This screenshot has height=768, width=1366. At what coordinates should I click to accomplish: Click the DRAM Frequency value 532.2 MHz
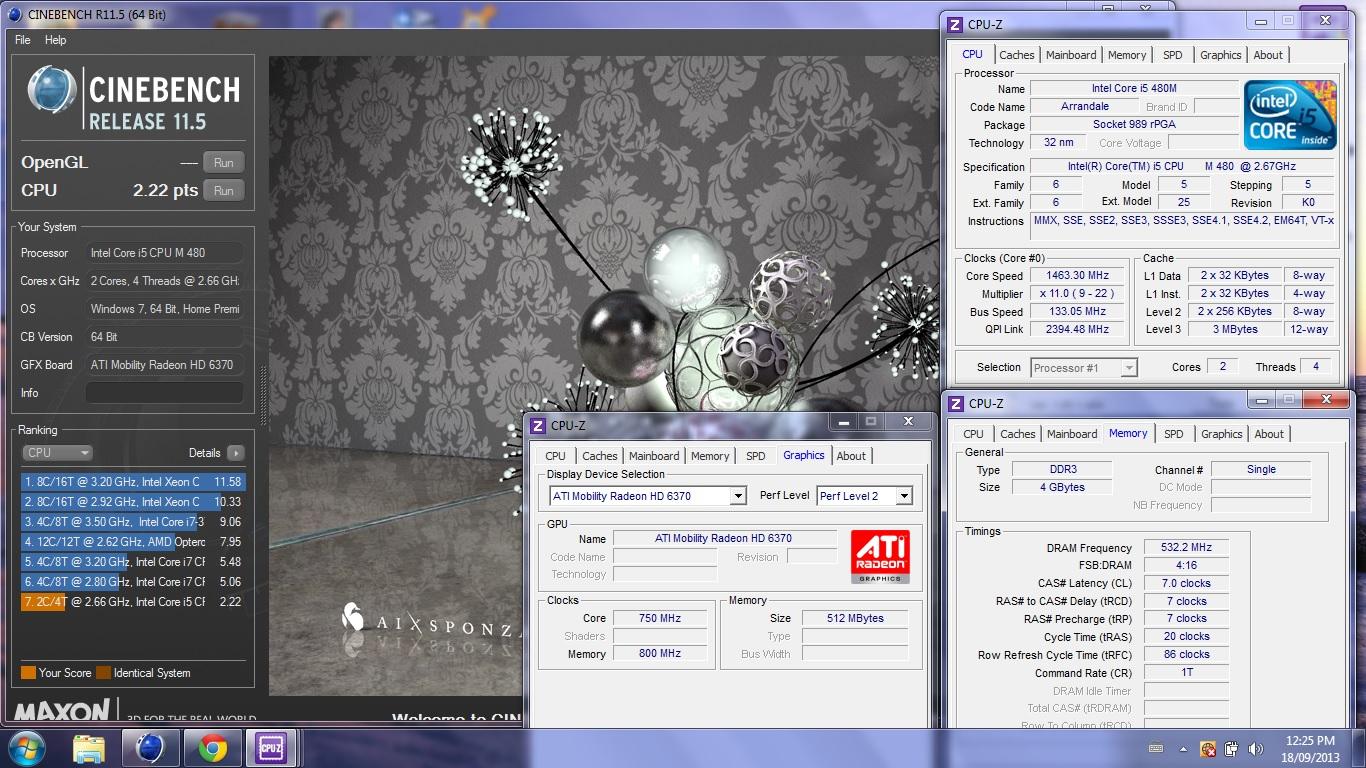pos(1187,548)
